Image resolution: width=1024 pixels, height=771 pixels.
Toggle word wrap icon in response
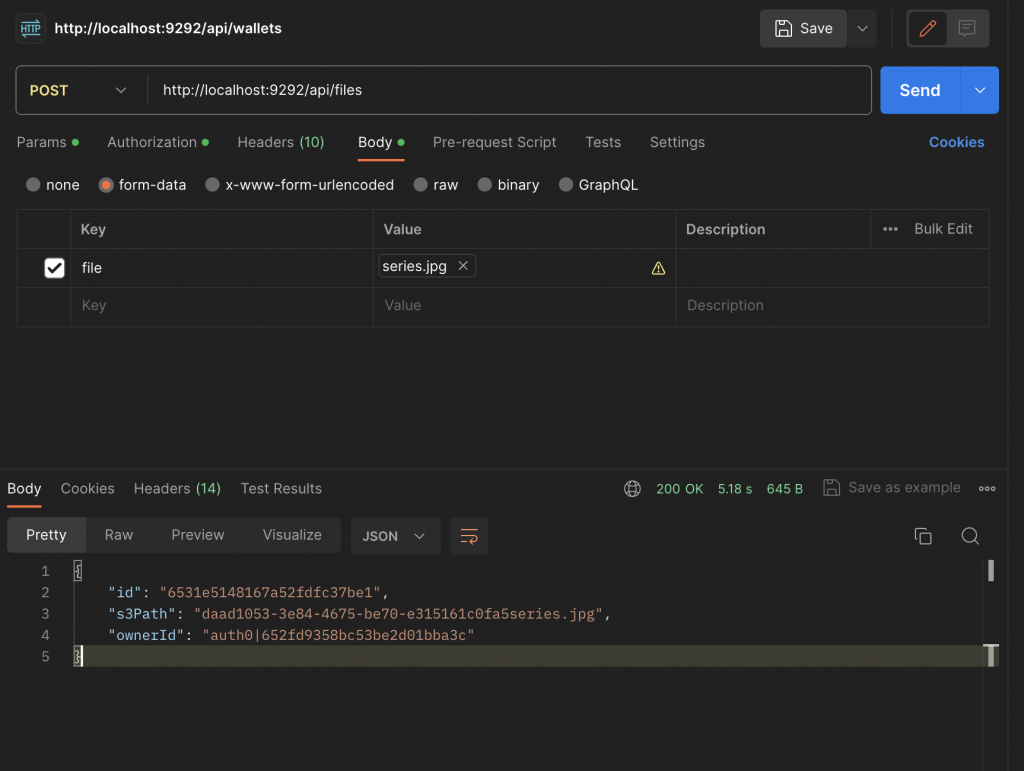point(469,536)
